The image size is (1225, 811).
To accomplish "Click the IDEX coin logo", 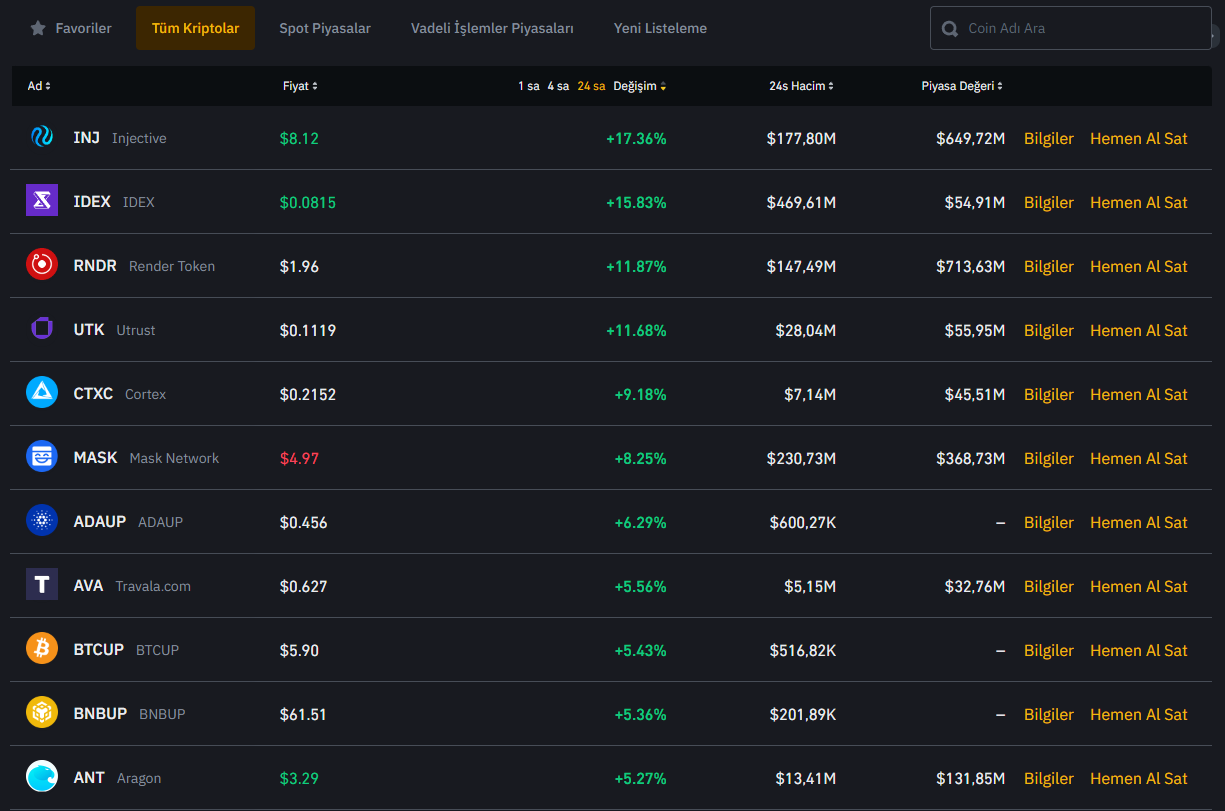I will point(42,202).
